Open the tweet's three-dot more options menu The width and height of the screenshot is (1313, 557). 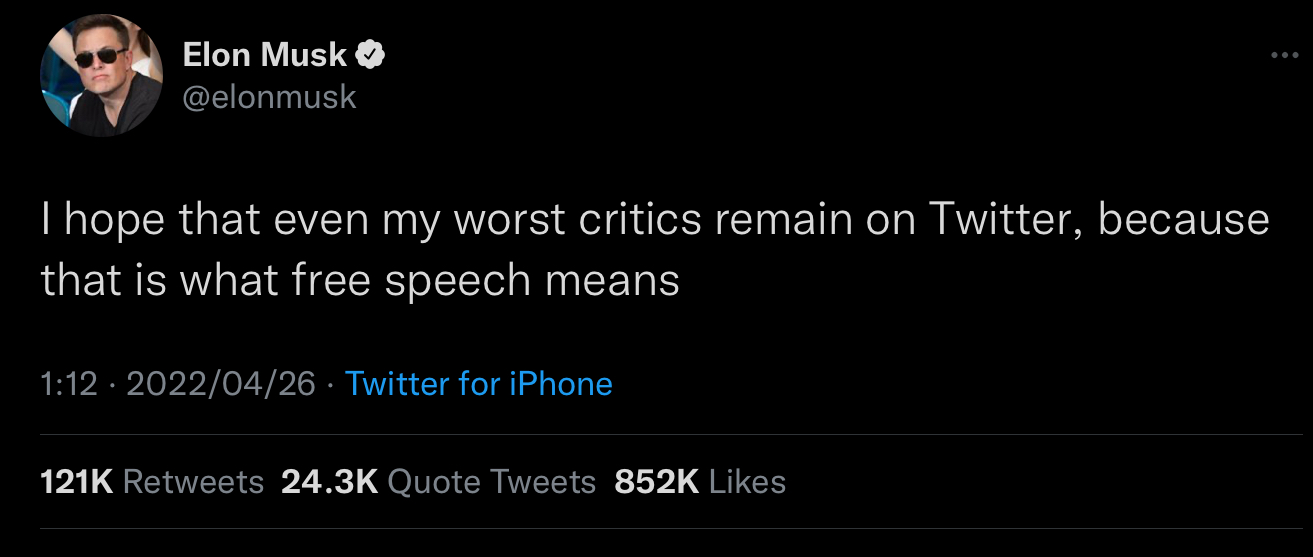pos(1283,55)
